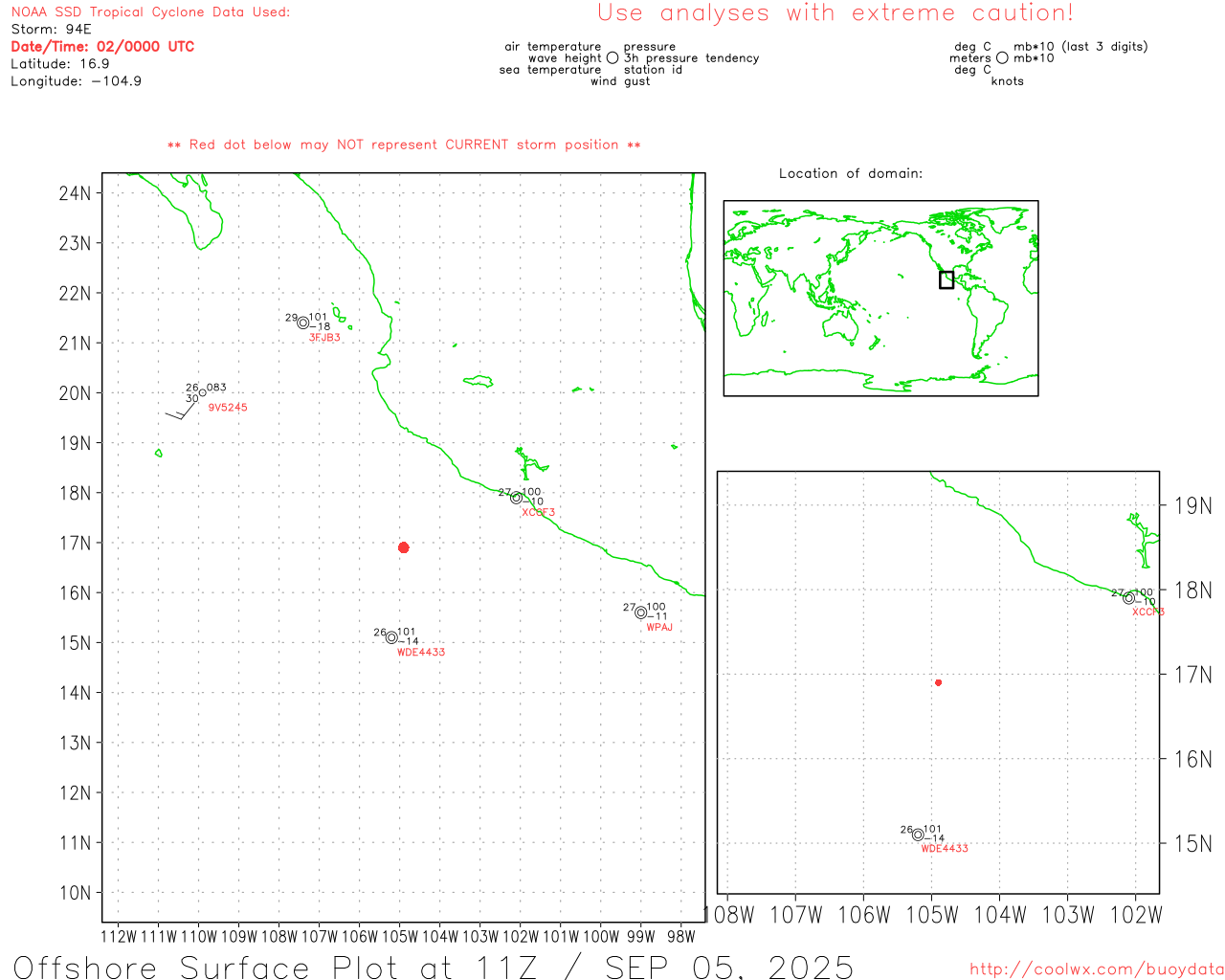The height and width of the screenshot is (980, 1225).
Task: Select station circle for WPAJ
Action: pyautogui.click(x=640, y=612)
